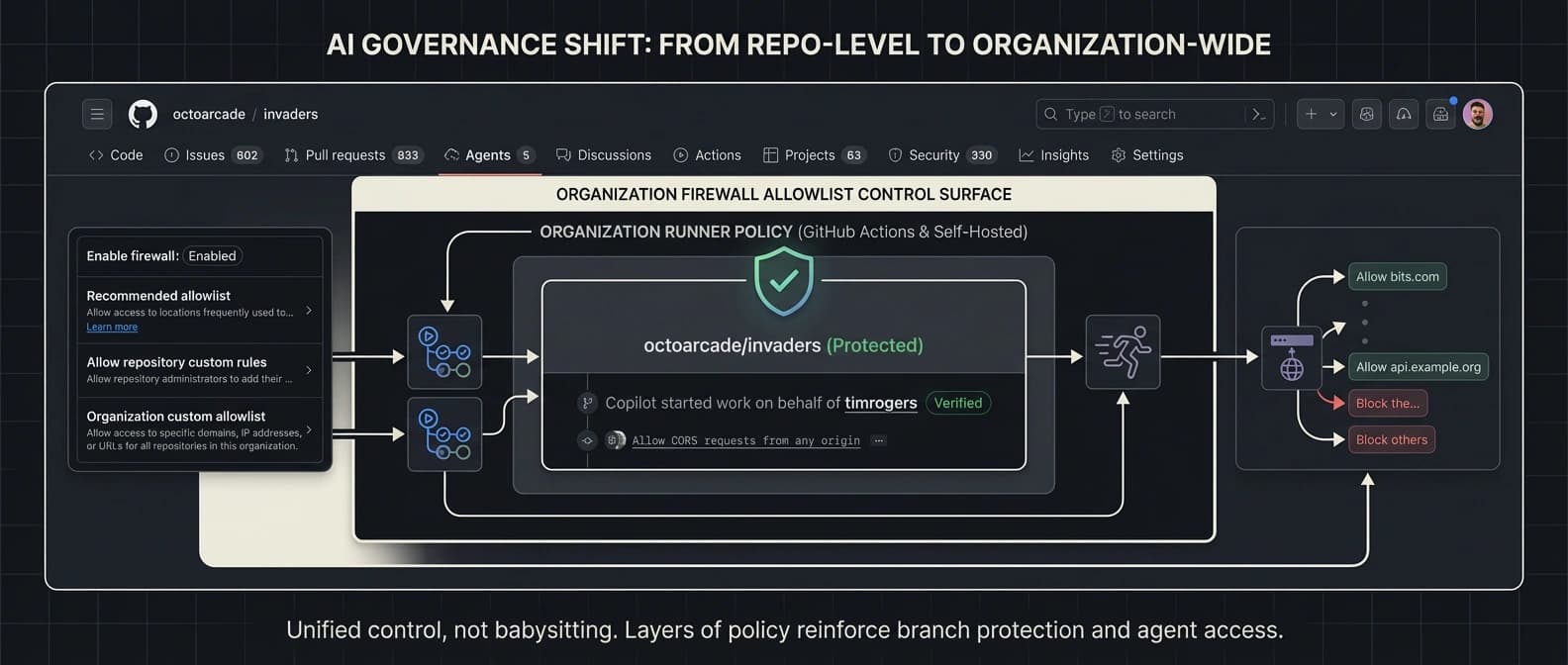
Task: Switch to the Actions tab
Action: tap(708, 155)
